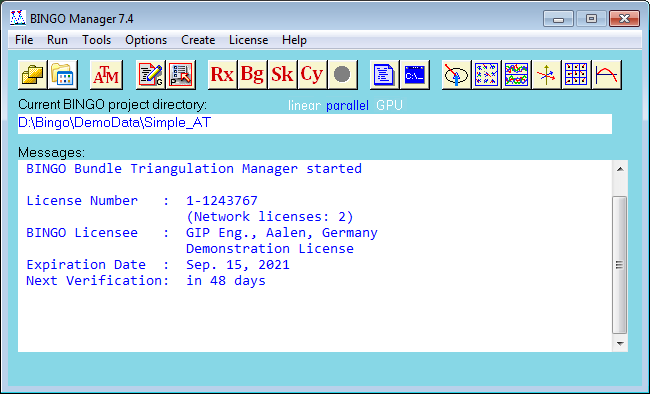Start the Bg (BINGO) adjustment icon
This screenshot has height=394, width=650.
click(252, 75)
